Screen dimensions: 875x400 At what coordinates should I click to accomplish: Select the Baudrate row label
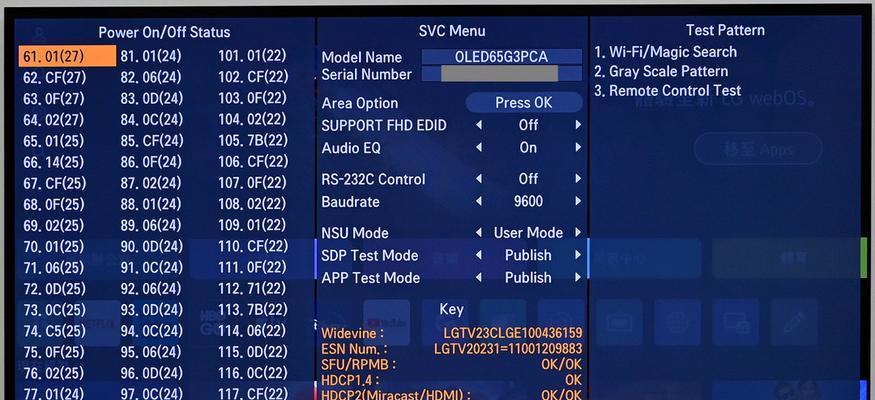coord(350,201)
